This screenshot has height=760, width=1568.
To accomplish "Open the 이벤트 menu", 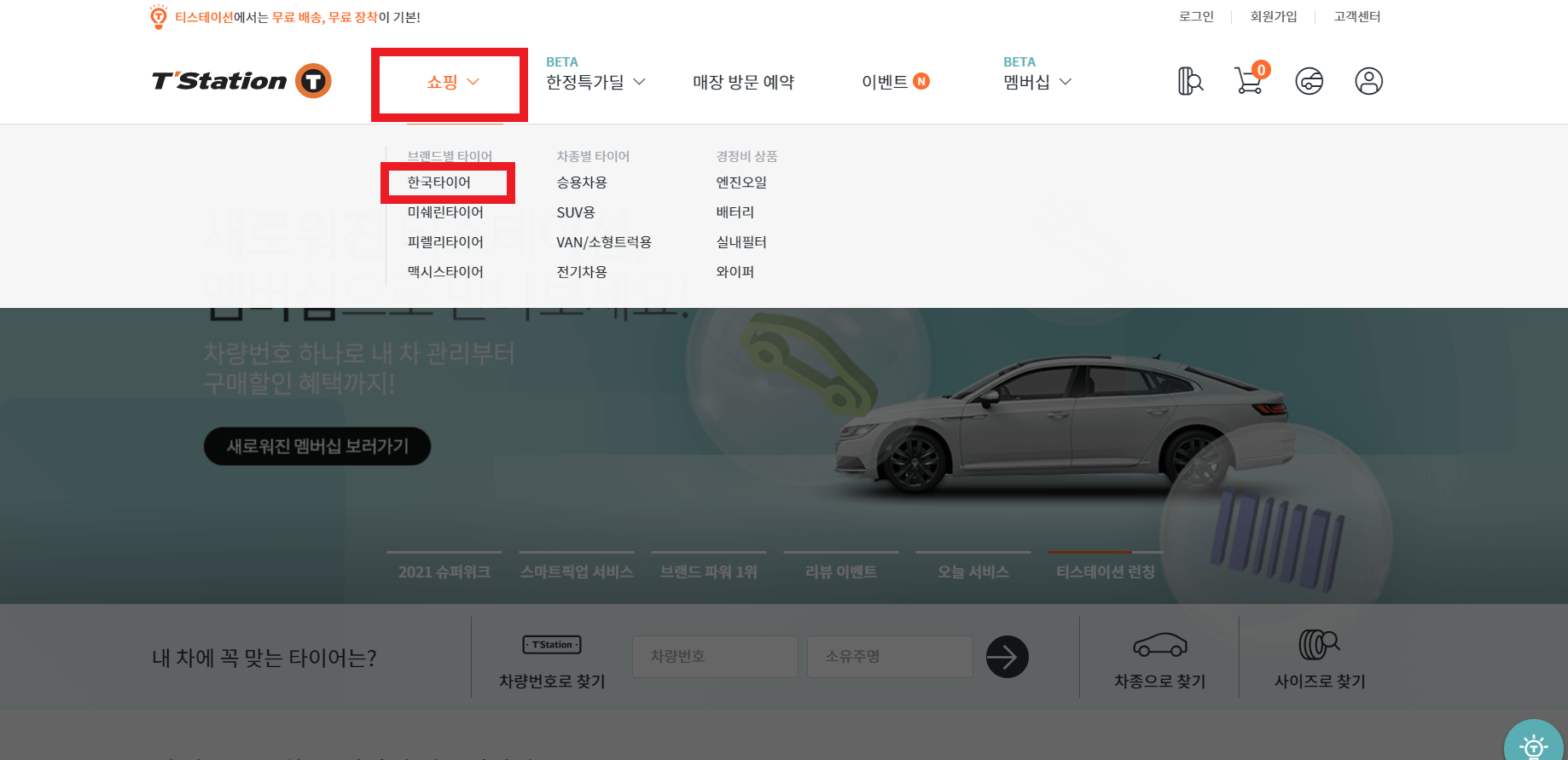I will [885, 82].
